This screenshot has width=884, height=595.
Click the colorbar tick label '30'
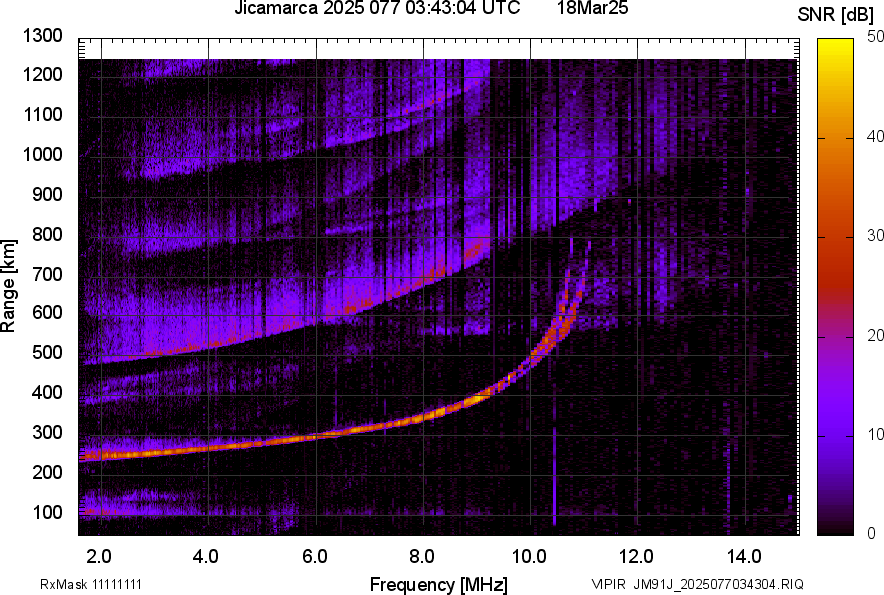click(x=875, y=235)
